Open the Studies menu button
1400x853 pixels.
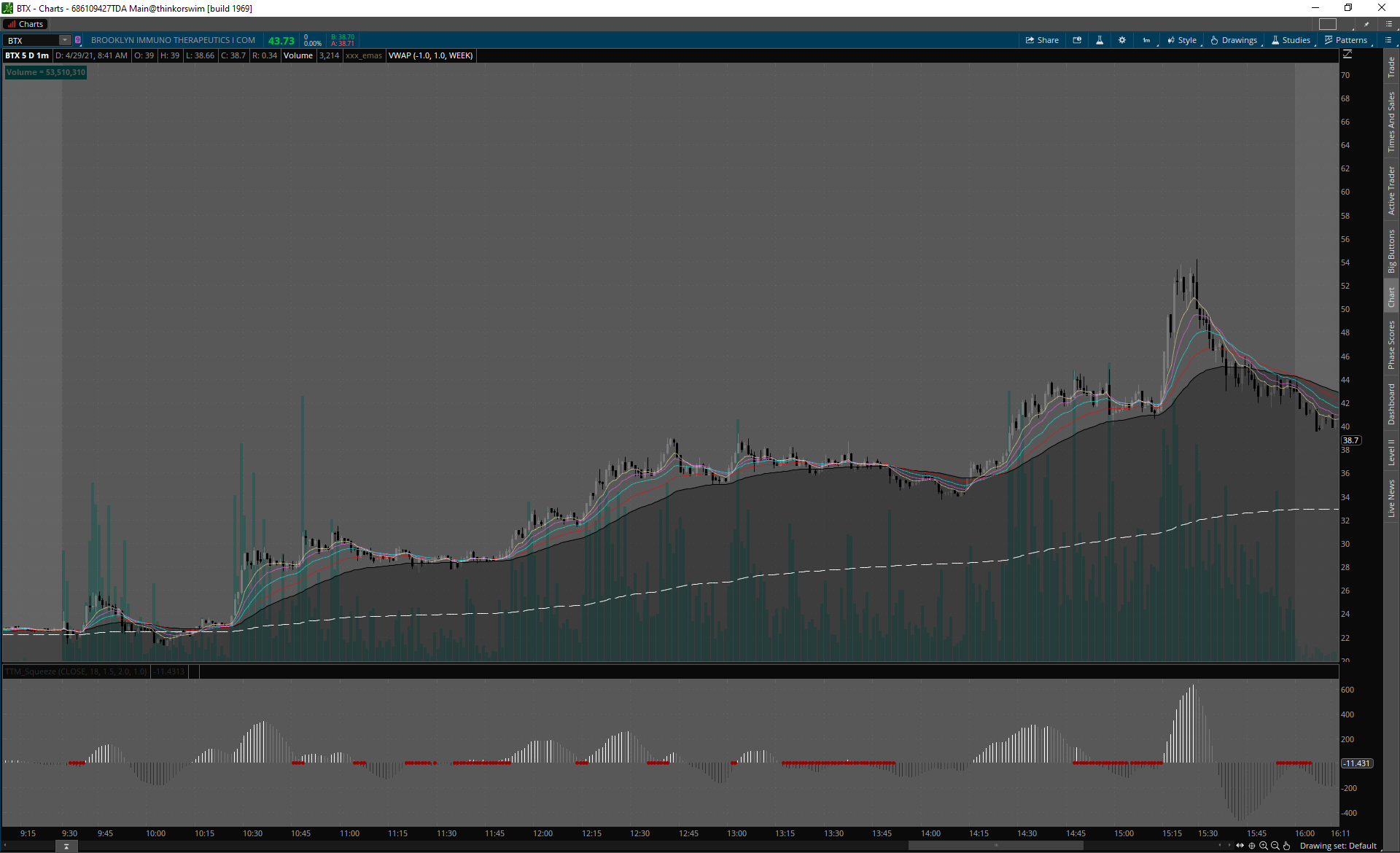1291,40
